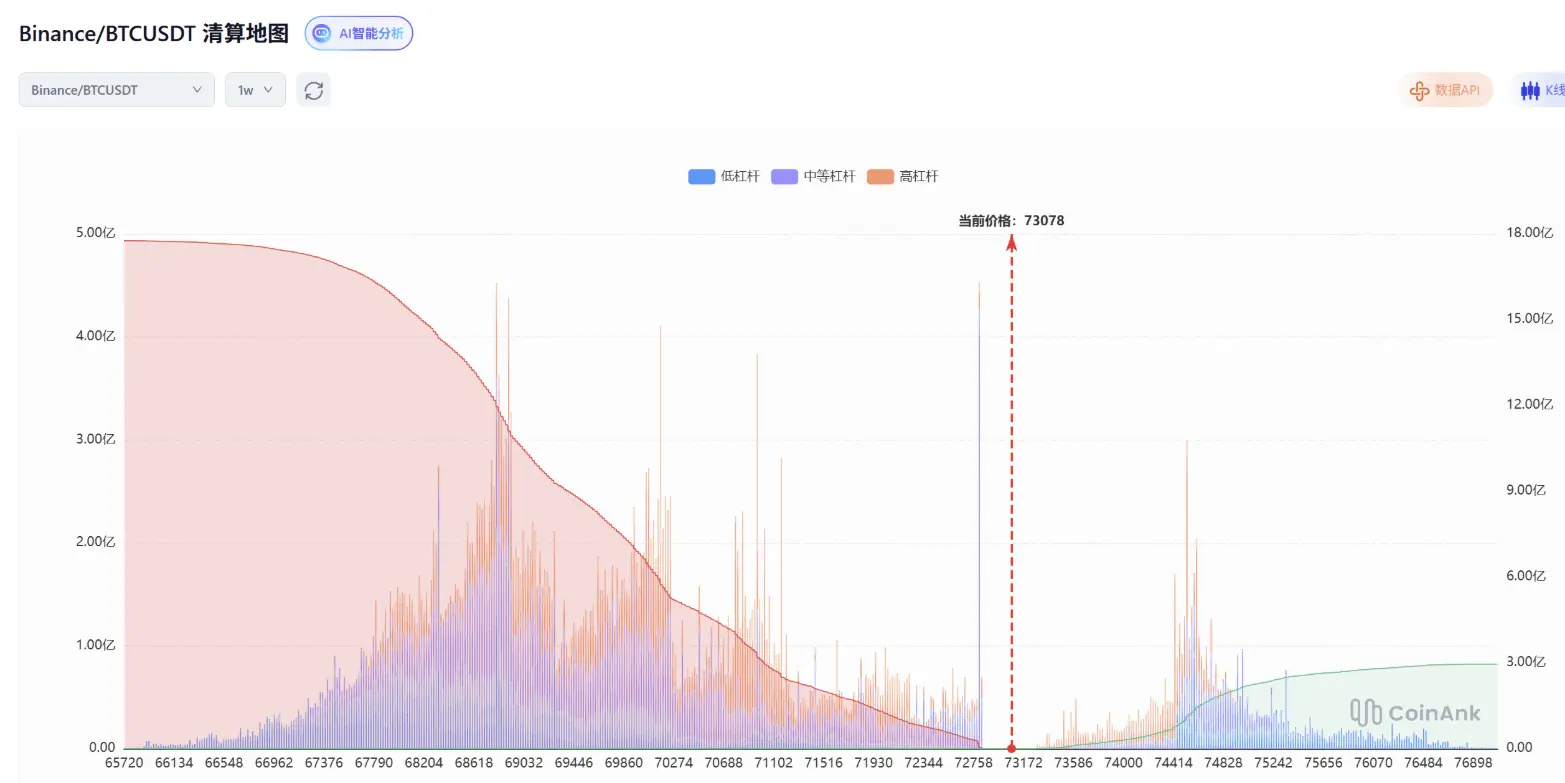Click the 75656 price tick label
Viewport: 1565px width, 783px height.
click(x=1323, y=763)
